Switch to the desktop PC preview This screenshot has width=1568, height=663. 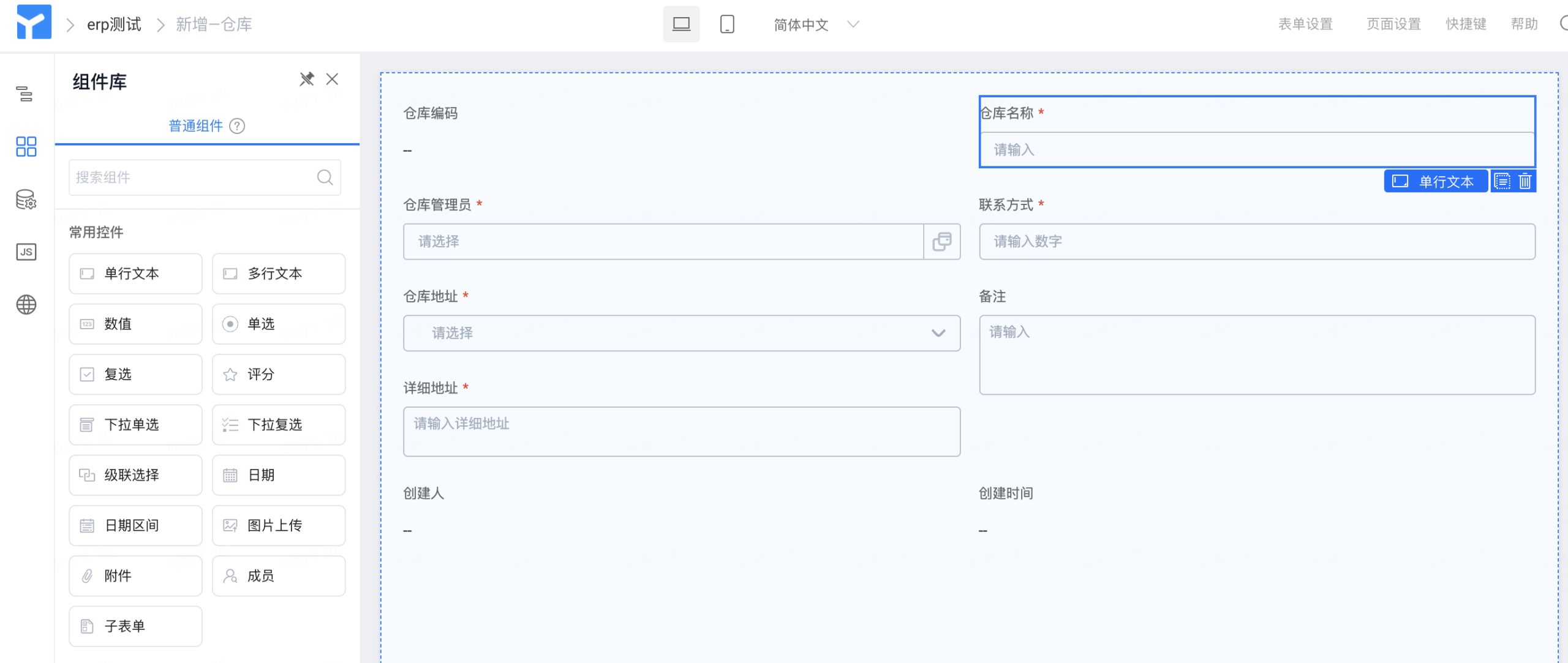click(681, 24)
